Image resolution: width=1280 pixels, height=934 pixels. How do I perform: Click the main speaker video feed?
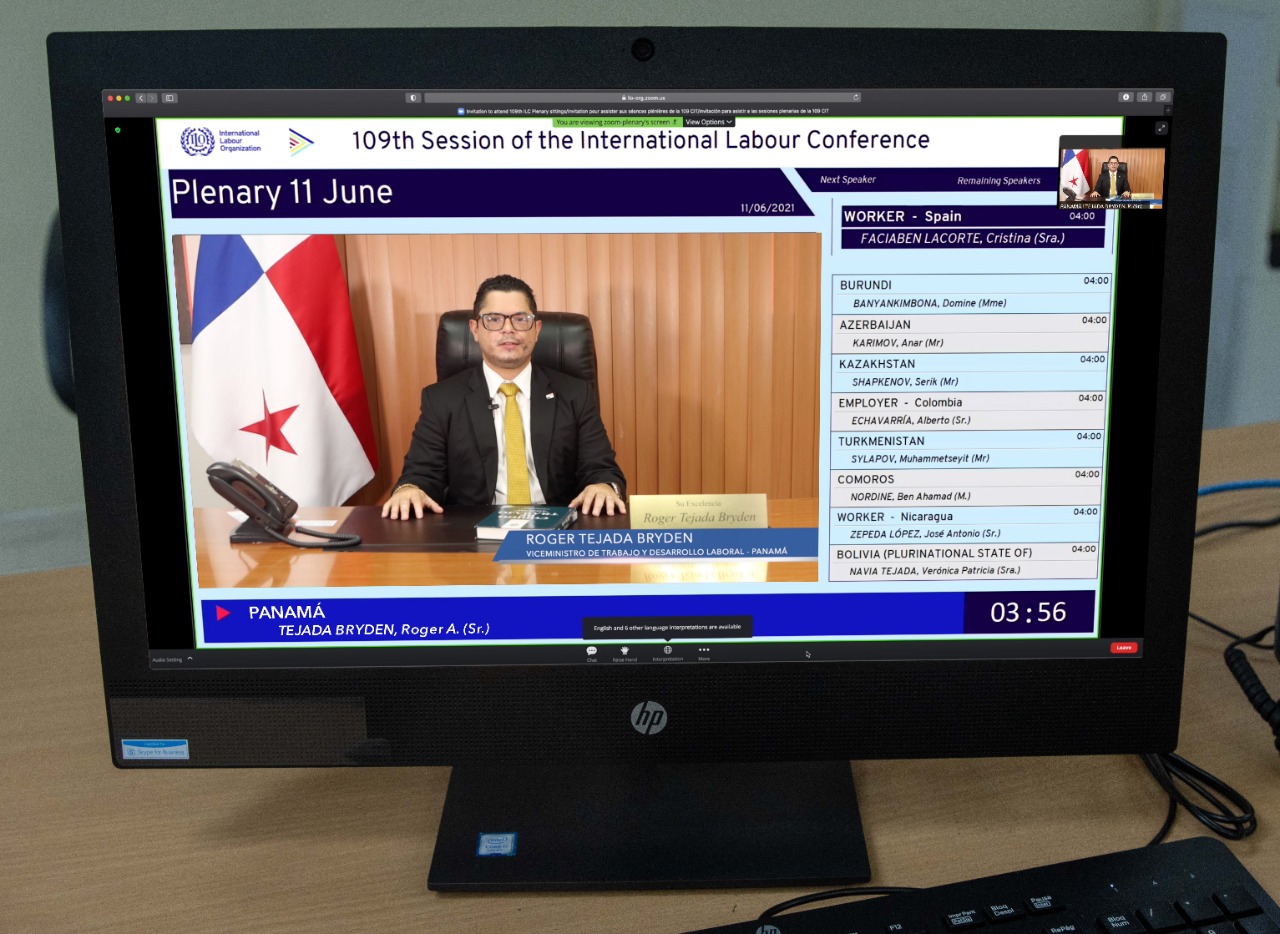pos(497,409)
